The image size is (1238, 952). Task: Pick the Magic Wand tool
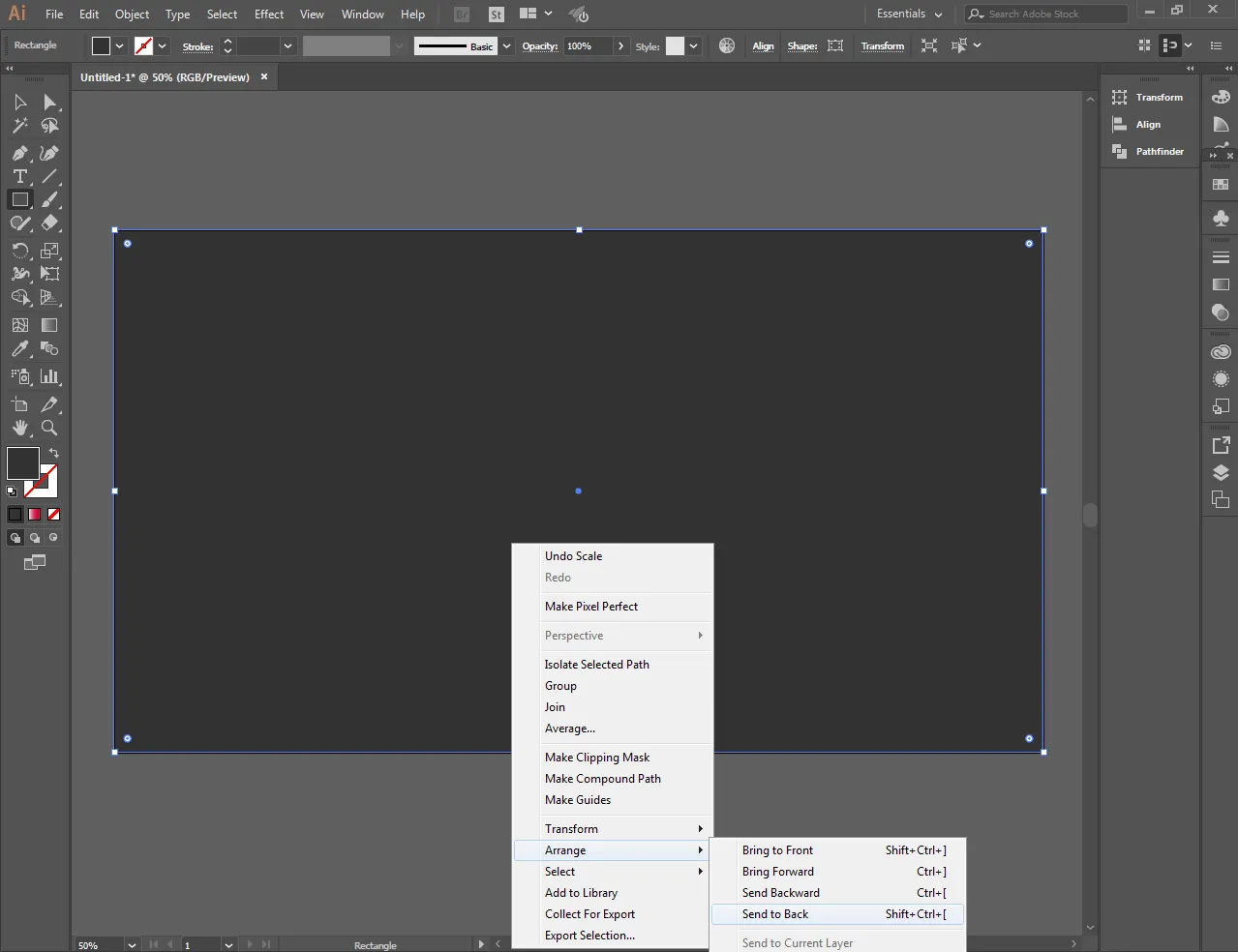tap(19, 125)
